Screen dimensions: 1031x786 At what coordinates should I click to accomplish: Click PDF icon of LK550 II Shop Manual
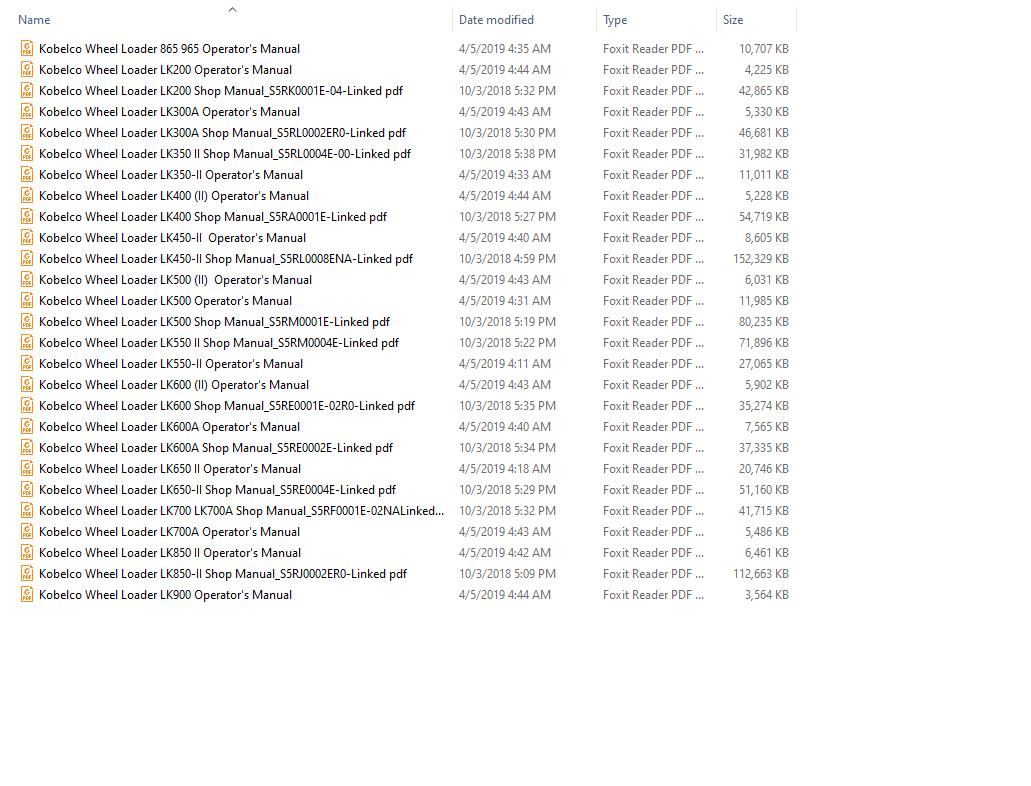point(27,342)
